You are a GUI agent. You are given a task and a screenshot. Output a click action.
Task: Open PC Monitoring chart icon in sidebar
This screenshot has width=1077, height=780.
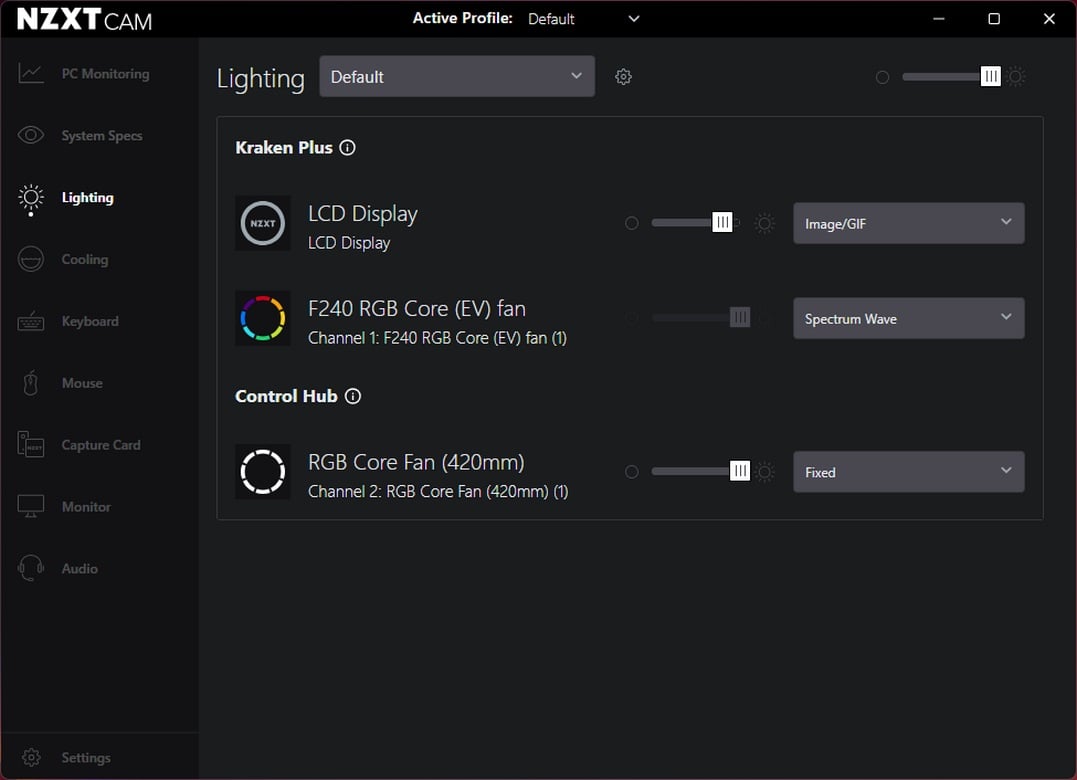(31, 73)
